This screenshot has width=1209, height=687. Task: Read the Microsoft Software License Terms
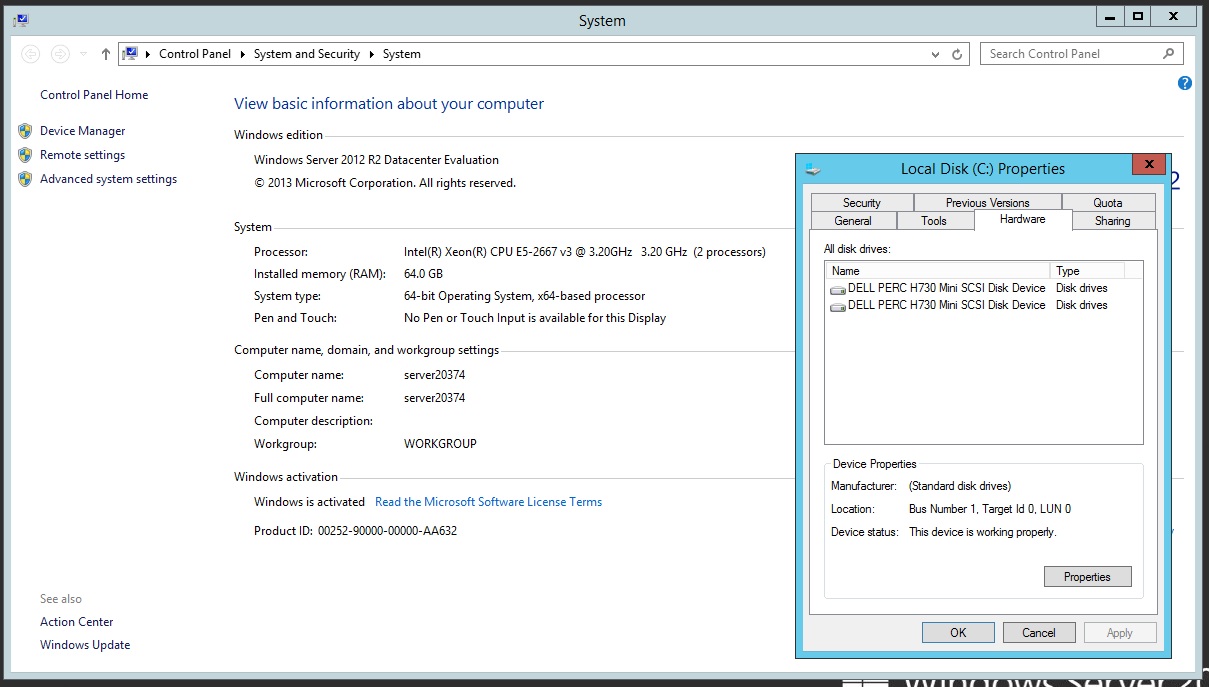[x=488, y=502]
